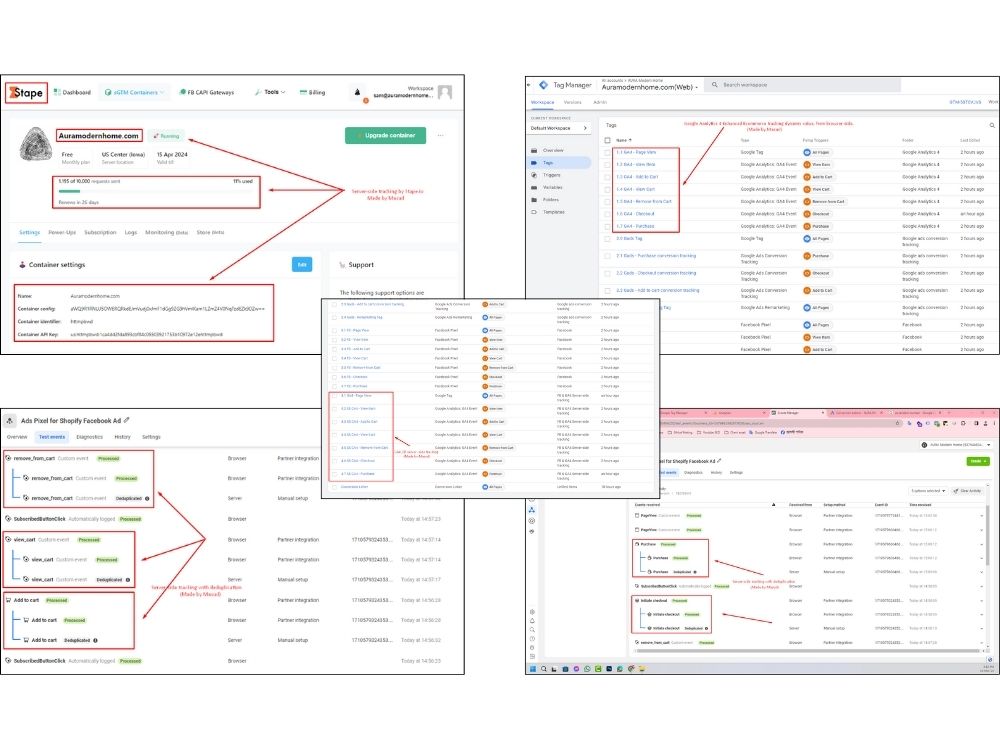Expand the parent Purchase row chevron

point(982,545)
